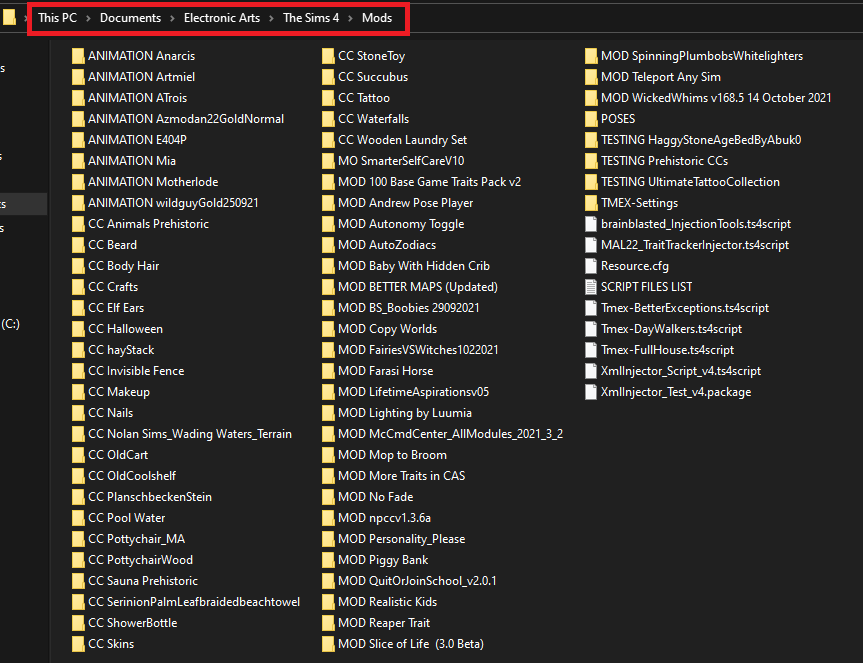863x663 pixels.
Task: Click folder icon of TMEX-Settings
Action: pyautogui.click(x=591, y=204)
